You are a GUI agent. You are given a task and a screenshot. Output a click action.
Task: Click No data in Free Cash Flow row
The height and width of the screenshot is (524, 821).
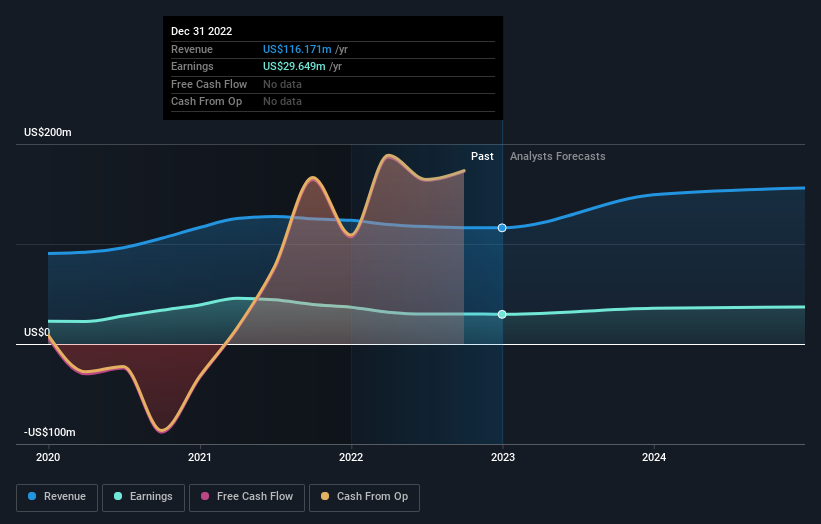(x=282, y=84)
